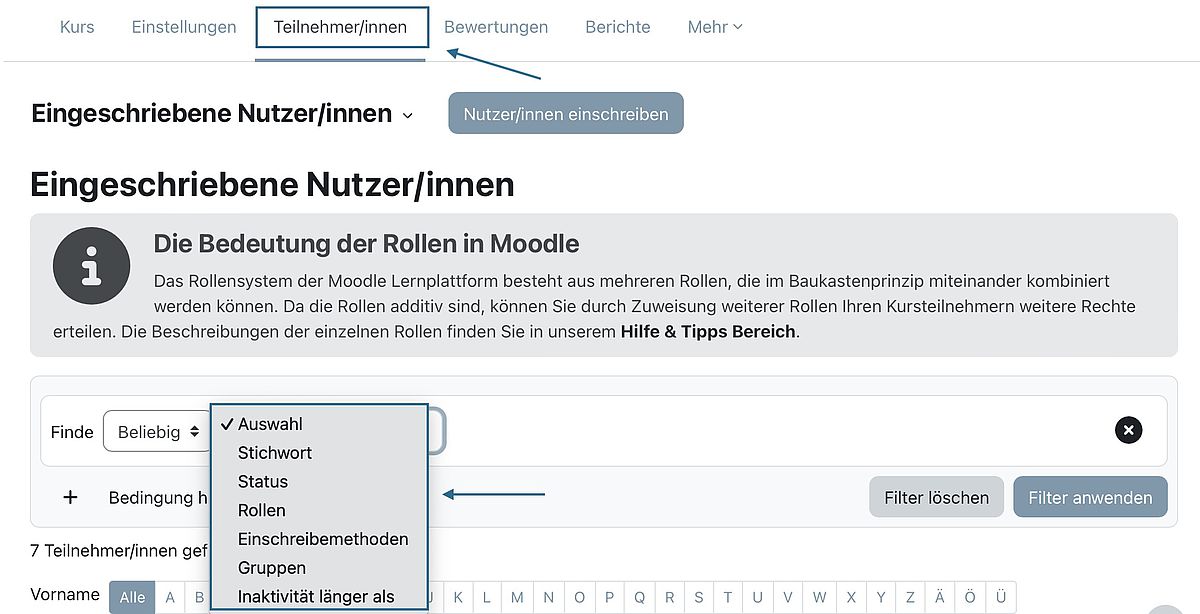Open the Beliebig match selector
The image size is (1200, 614).
click(158, 432)
